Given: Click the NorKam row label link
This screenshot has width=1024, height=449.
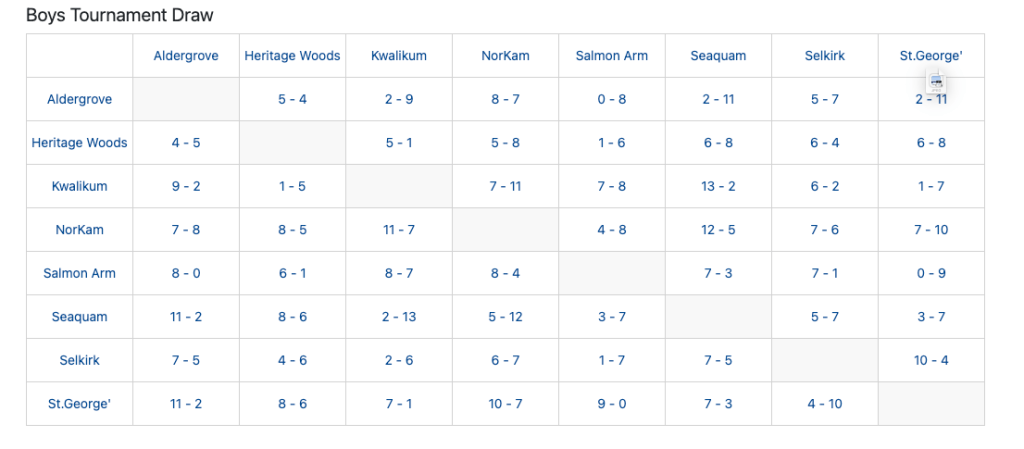Looking at the screenshot, I should click(80, 230).
